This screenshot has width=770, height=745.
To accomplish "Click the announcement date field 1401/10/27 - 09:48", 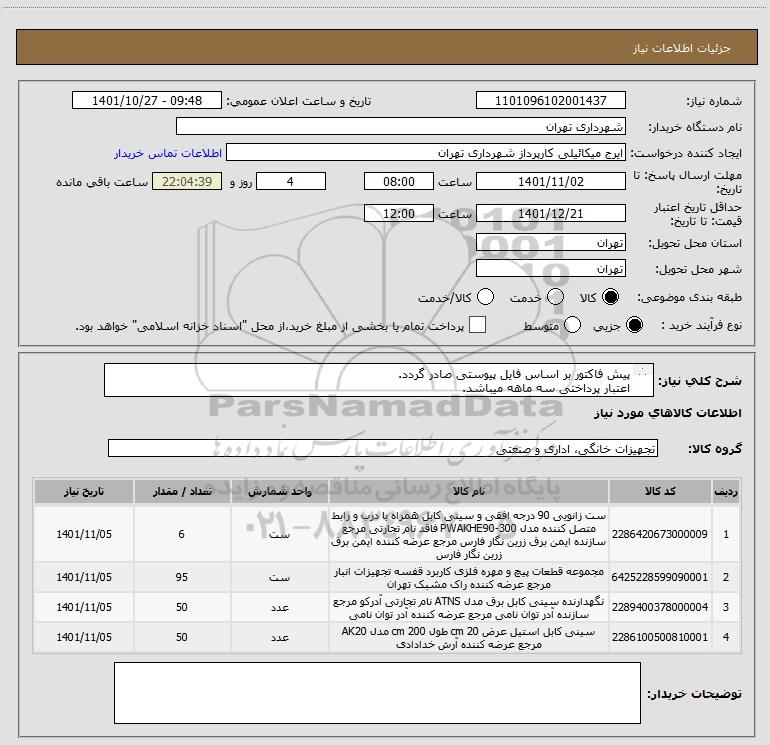I will coord(147,100).
